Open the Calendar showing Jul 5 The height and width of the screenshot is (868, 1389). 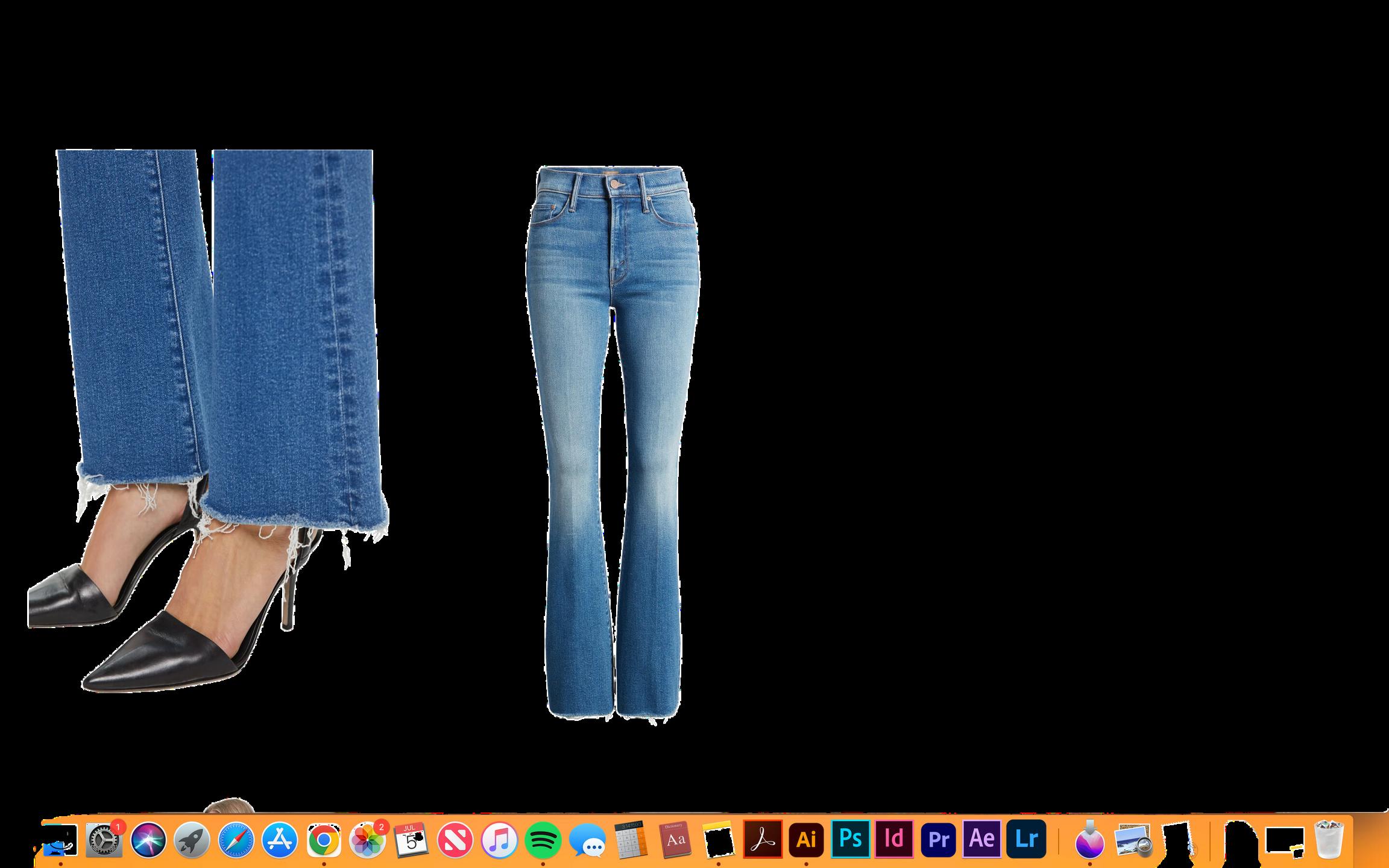[411, 840]
